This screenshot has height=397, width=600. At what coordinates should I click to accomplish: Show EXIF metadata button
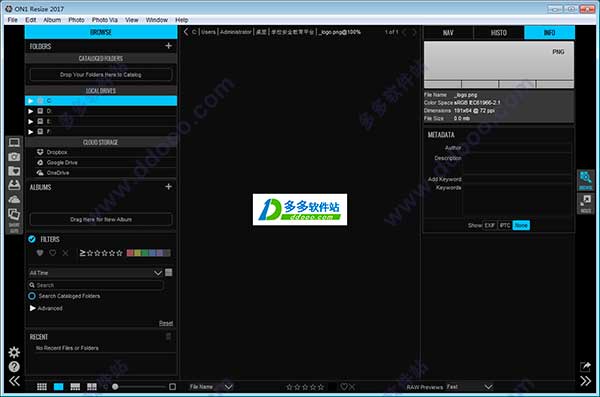(490, 225)
